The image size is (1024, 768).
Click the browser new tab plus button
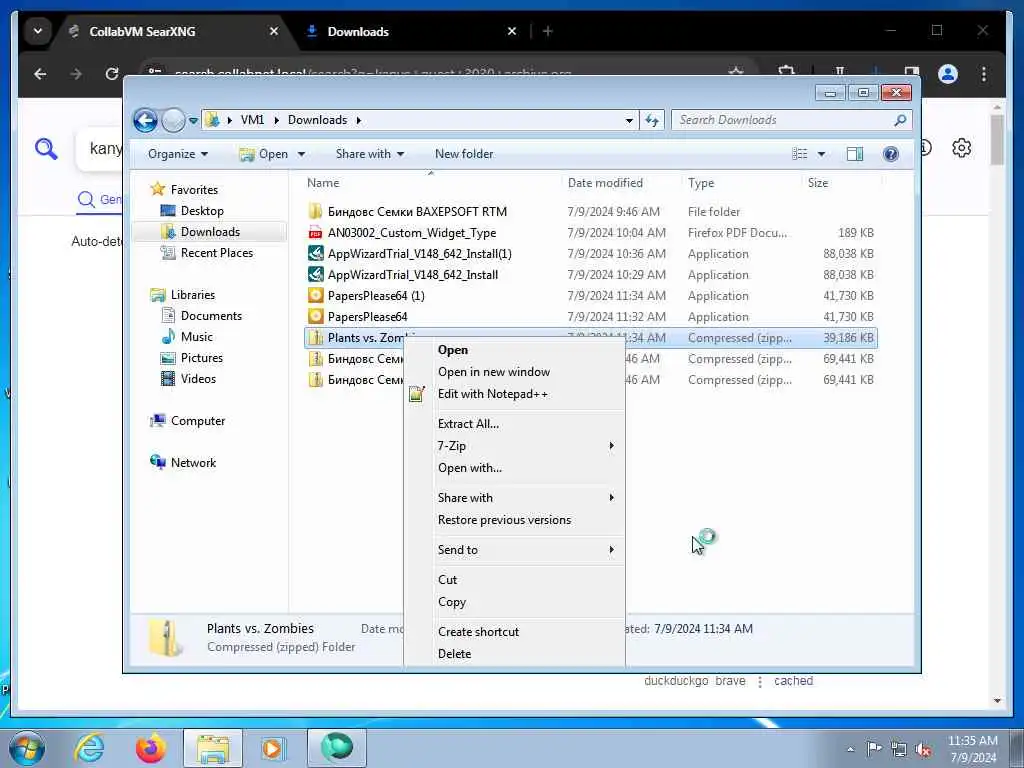pyautogui.click(x=548, y=31)
